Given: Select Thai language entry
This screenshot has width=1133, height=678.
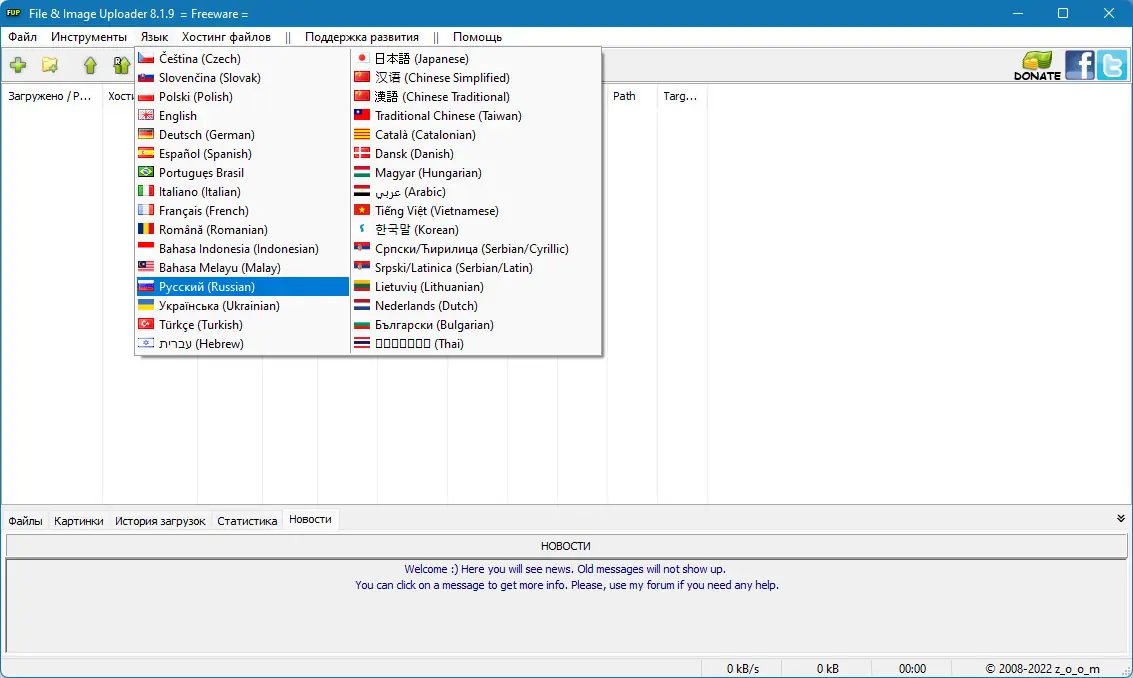Looking at the screenshot, I should 476,344.
